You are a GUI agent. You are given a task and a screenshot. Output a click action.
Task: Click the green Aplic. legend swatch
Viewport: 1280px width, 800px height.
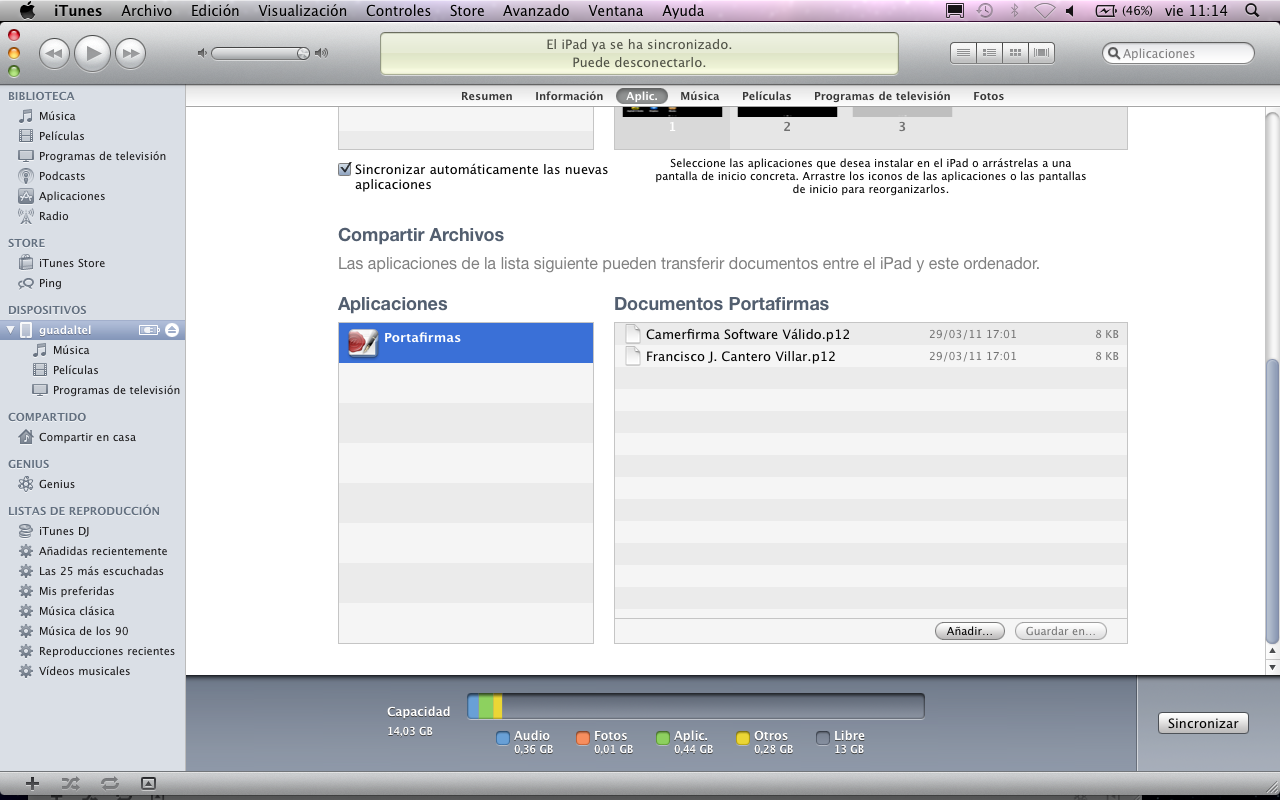pyautogui.click(x=663, y=739)
